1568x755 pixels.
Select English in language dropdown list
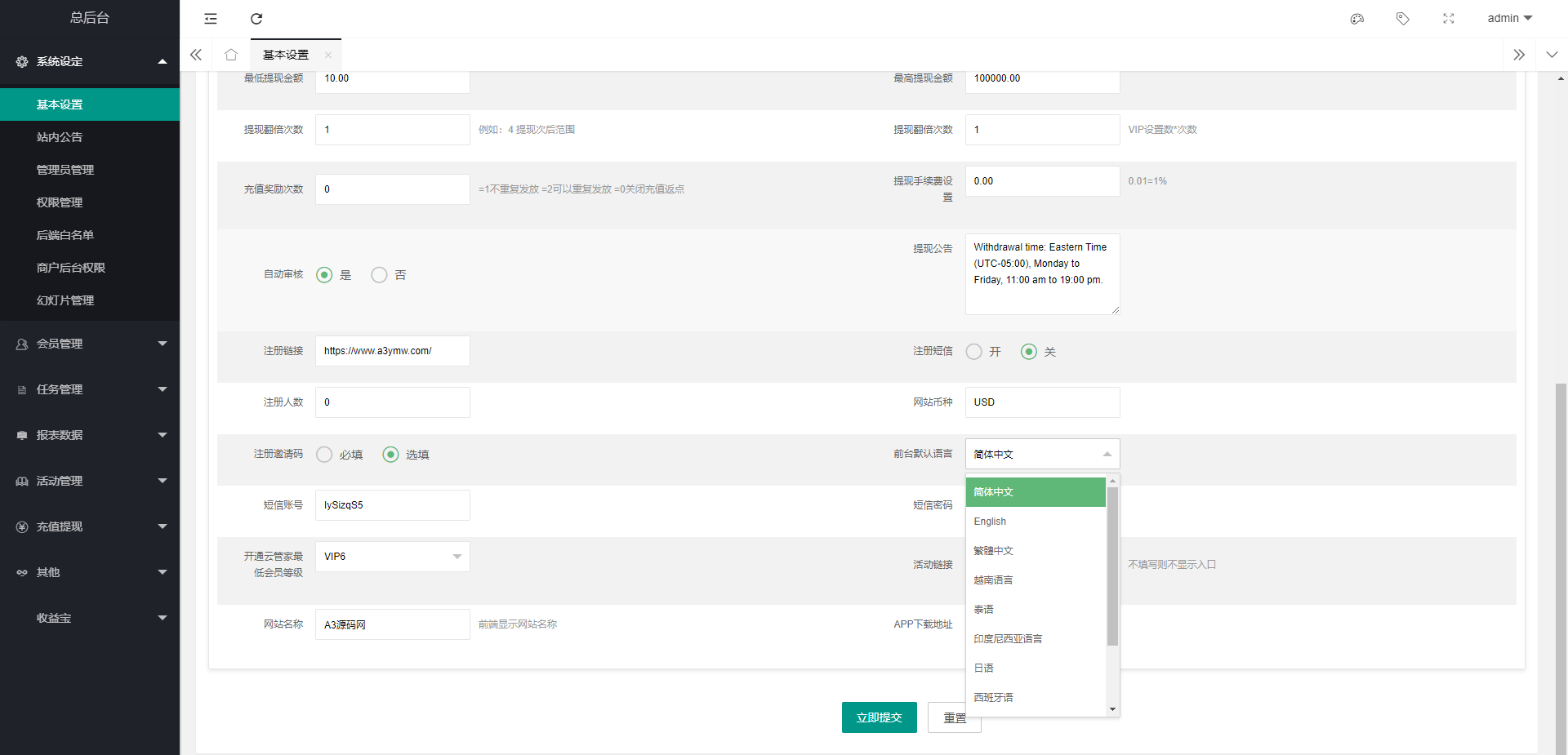pyautogui.click(x=1036, y=522)
